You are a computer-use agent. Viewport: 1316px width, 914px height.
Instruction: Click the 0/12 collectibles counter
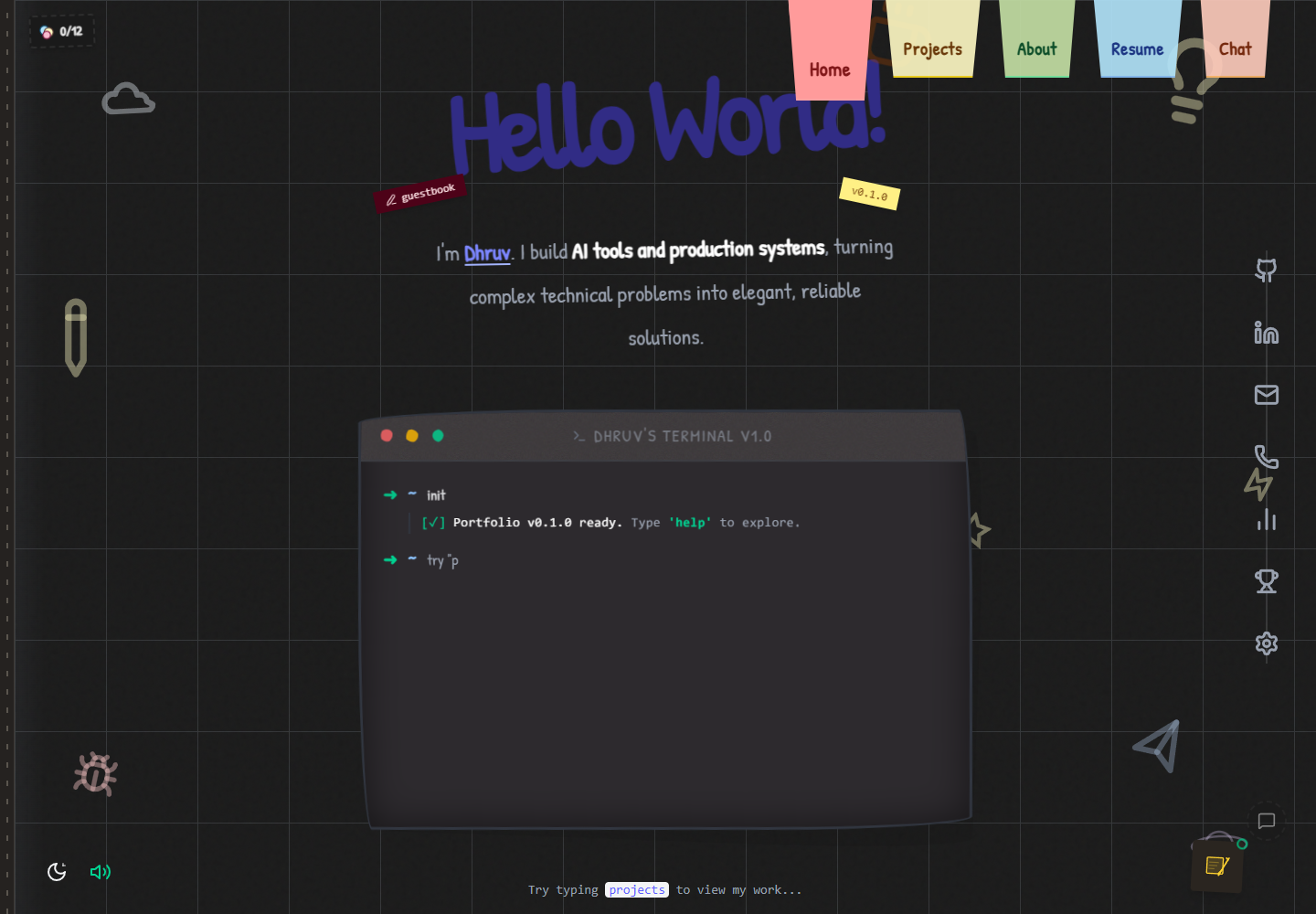tap(61, 31)
